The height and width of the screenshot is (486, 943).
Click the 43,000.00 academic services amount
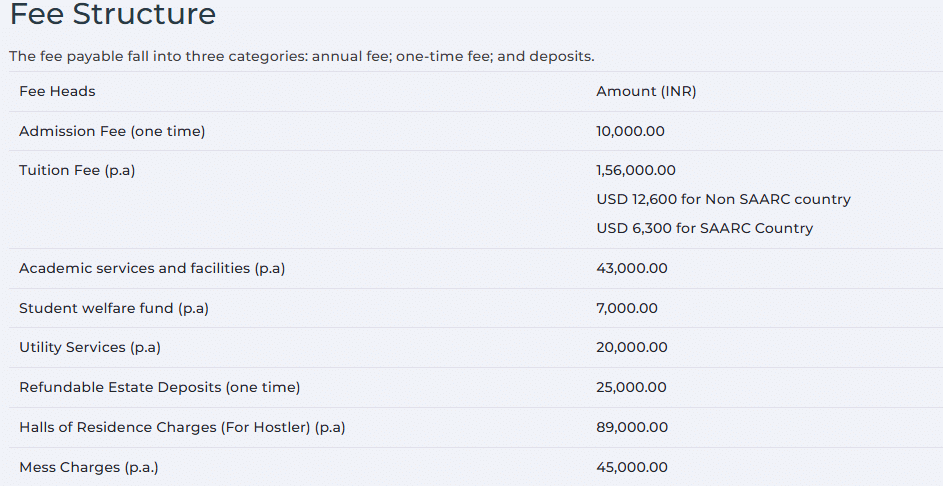click(631, 268)
